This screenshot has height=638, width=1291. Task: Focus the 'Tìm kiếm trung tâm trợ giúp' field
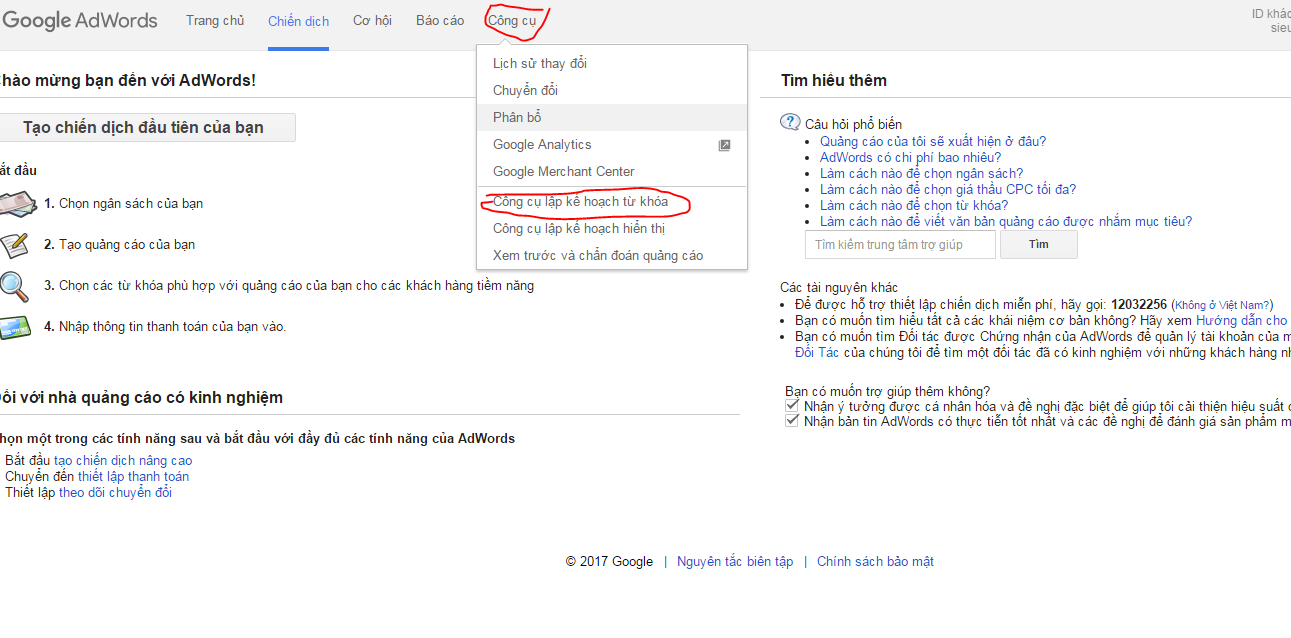tap(900, 244)
